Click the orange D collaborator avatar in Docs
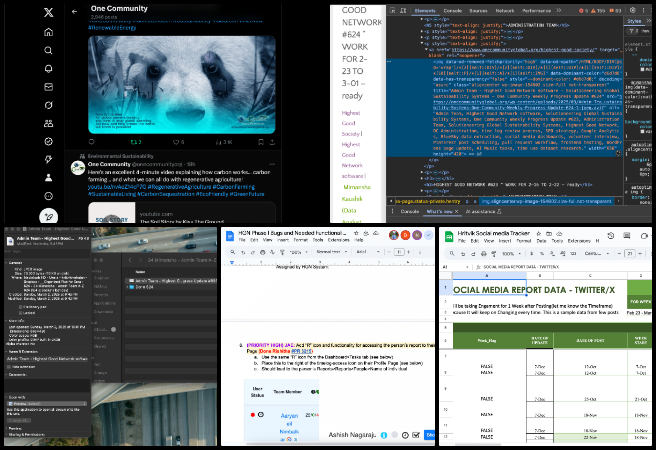 pyautogui.click(x=405, y=235)
